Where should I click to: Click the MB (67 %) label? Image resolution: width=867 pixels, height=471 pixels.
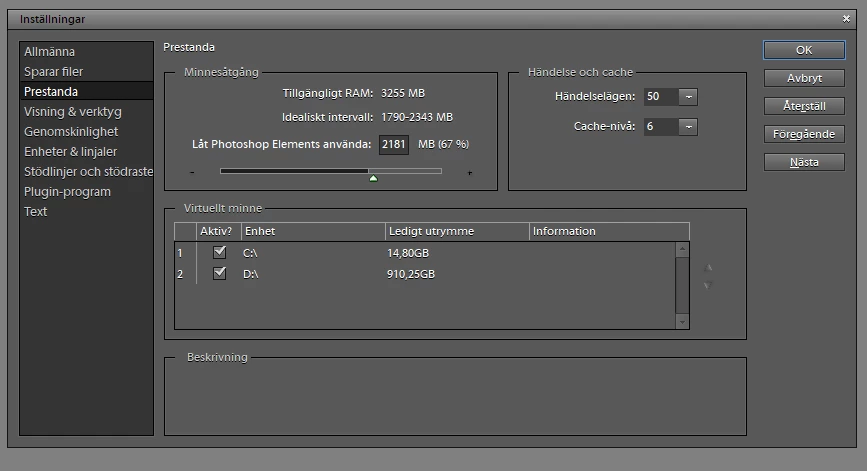pyautogui.click(x=443, y=144)
